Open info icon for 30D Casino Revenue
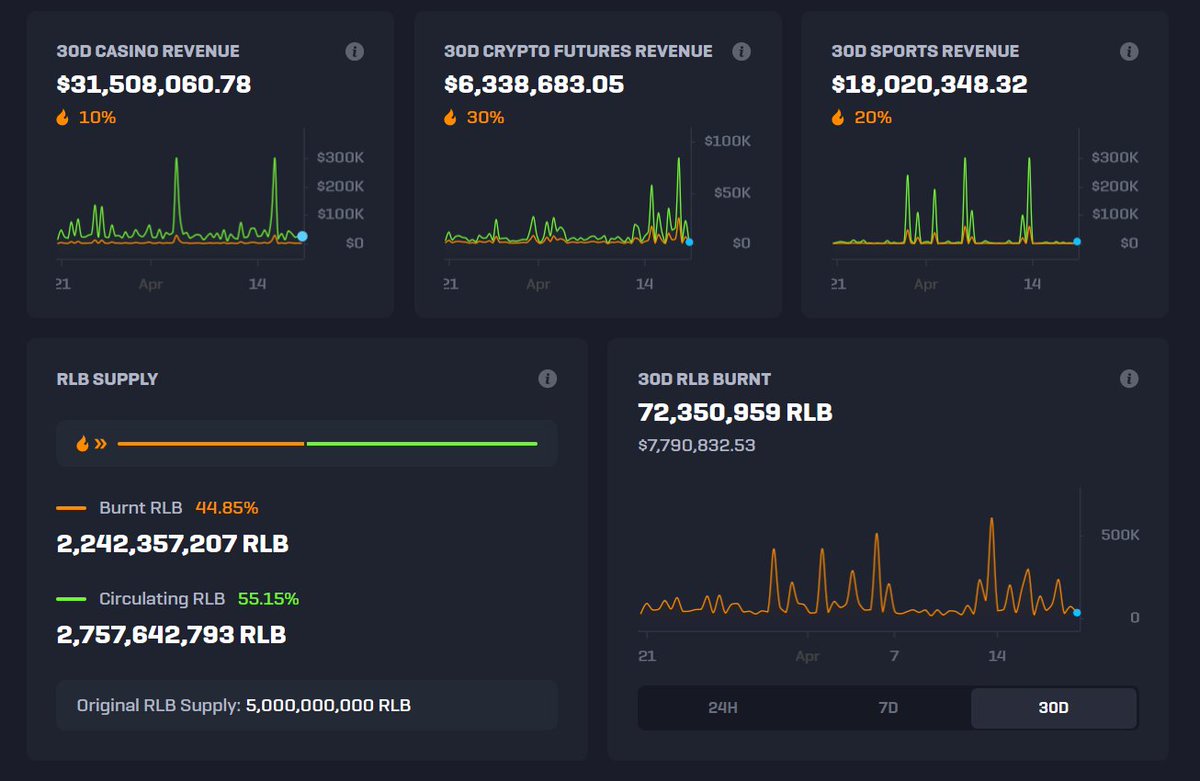This screenshot has height=781, width=1200. click(x=354, y=51)
